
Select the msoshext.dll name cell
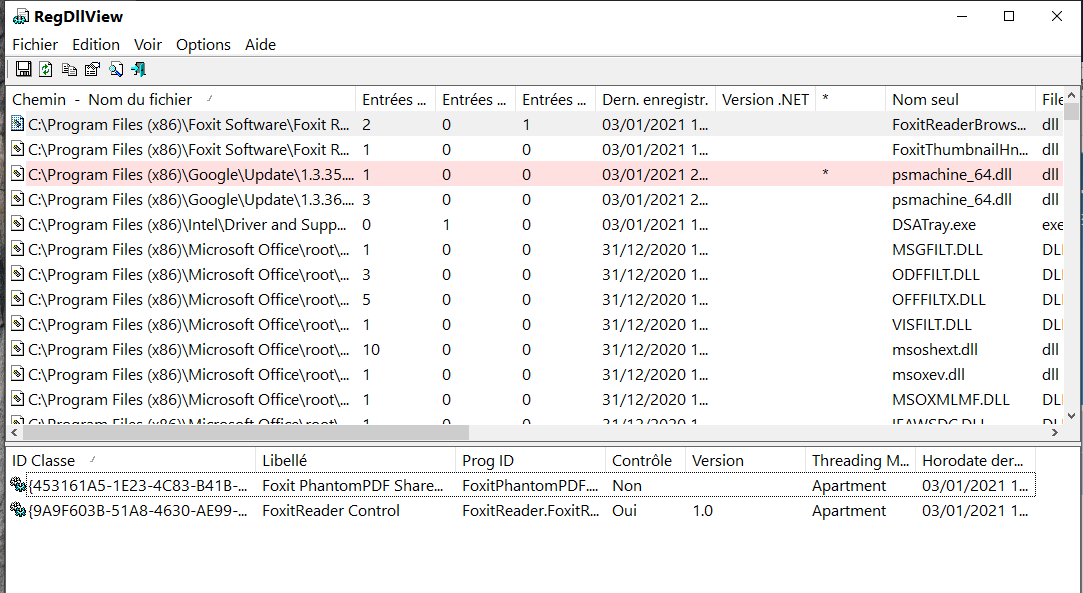tap(935, 349)
